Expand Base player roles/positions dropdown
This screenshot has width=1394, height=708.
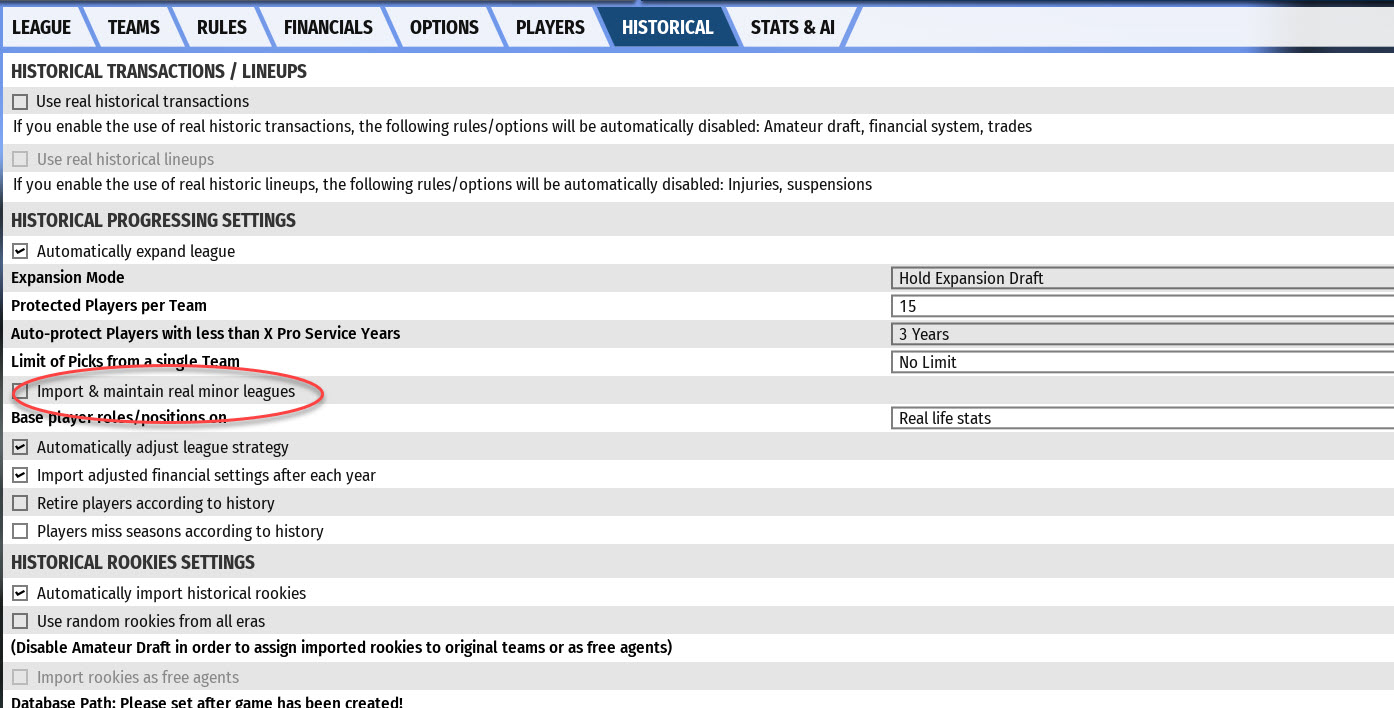tap(1141, 418)
